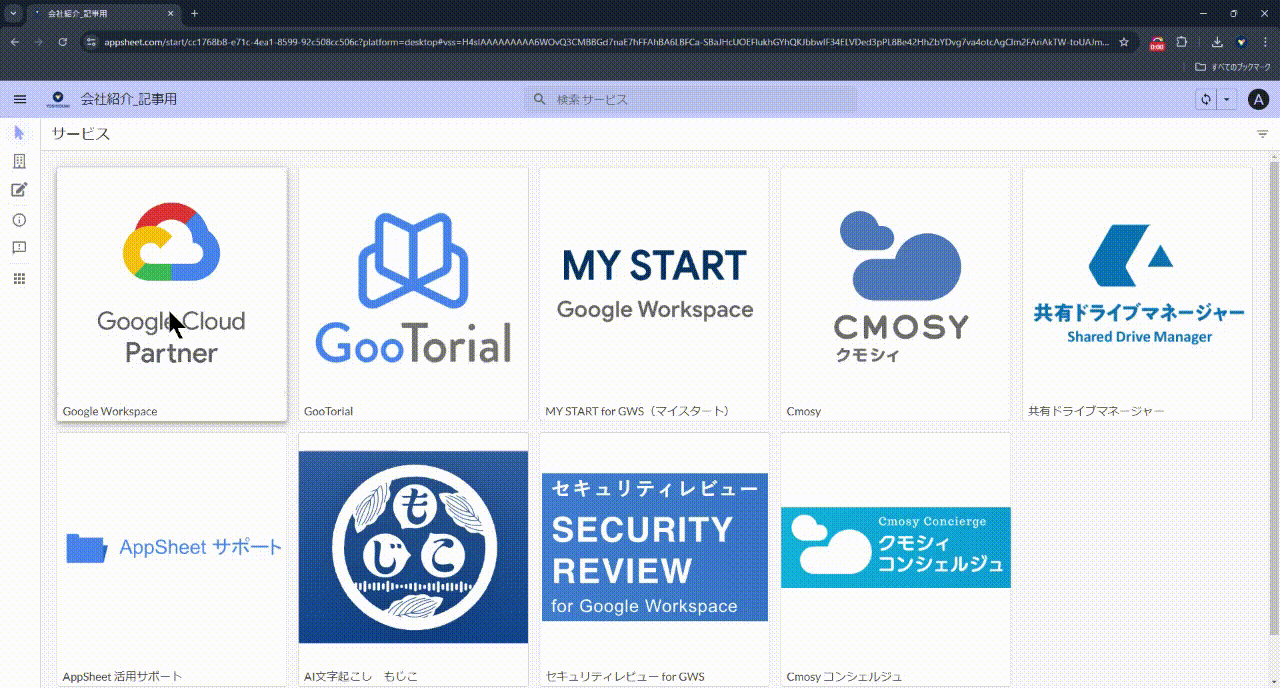1280x688 pixels.
Task: Focus the 検索 サービス search field
Action: click(x=691, y=100)
